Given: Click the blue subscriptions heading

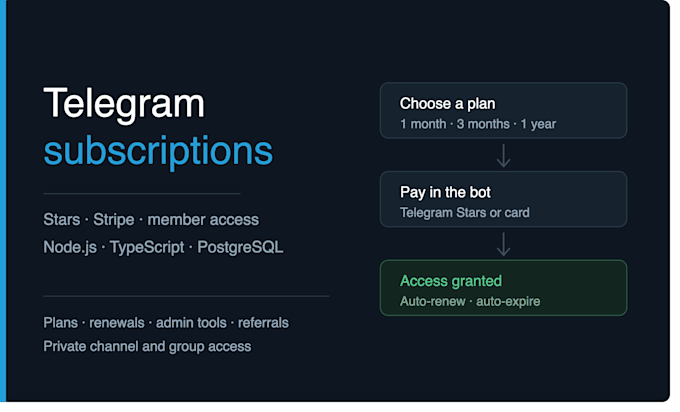Looking at the screenshot, I should pos(158,151).
